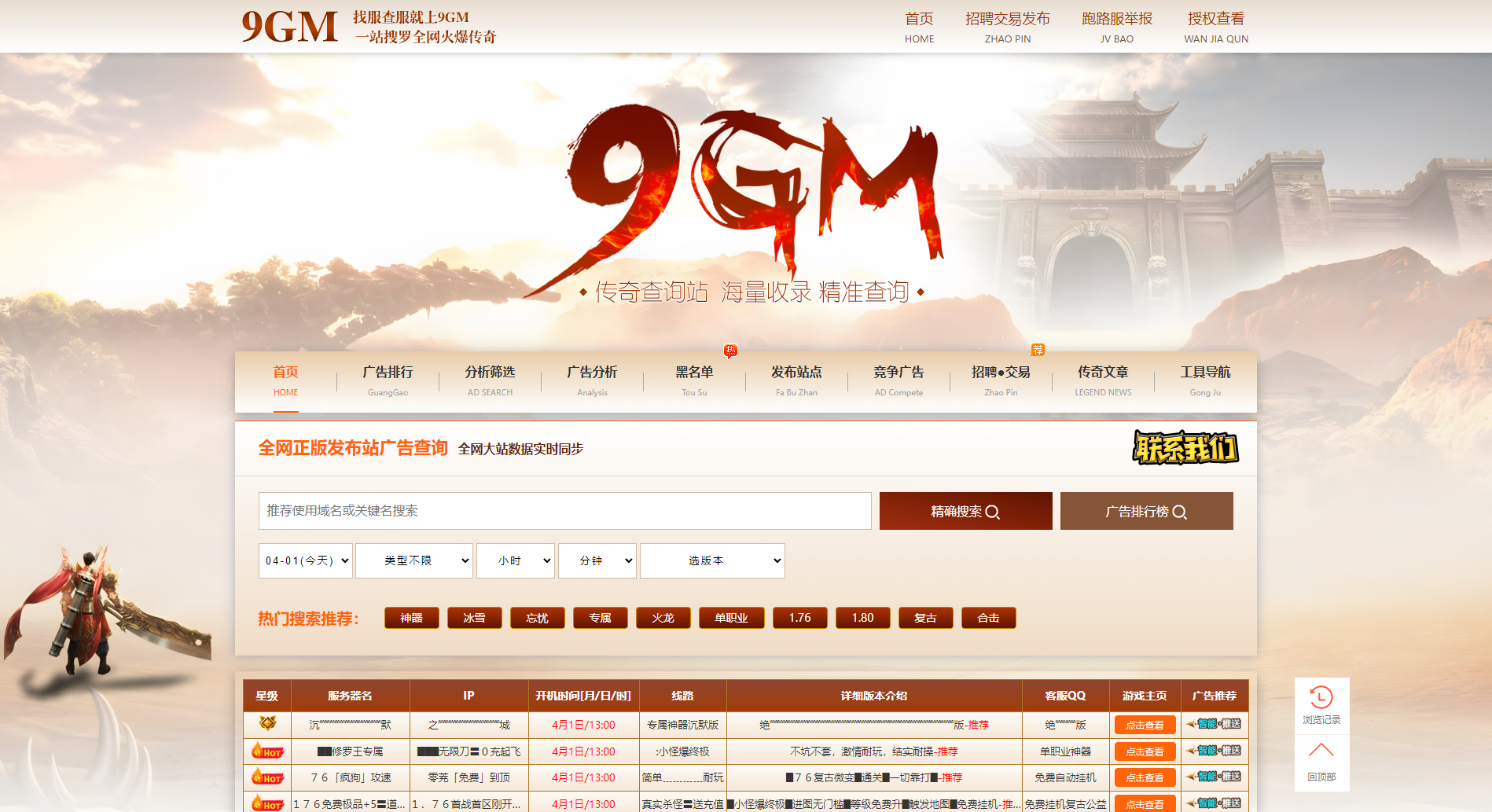
Task: Open 浏览记录 browsing history icon
Action: pyautogui.click(x=1321, y=700)
